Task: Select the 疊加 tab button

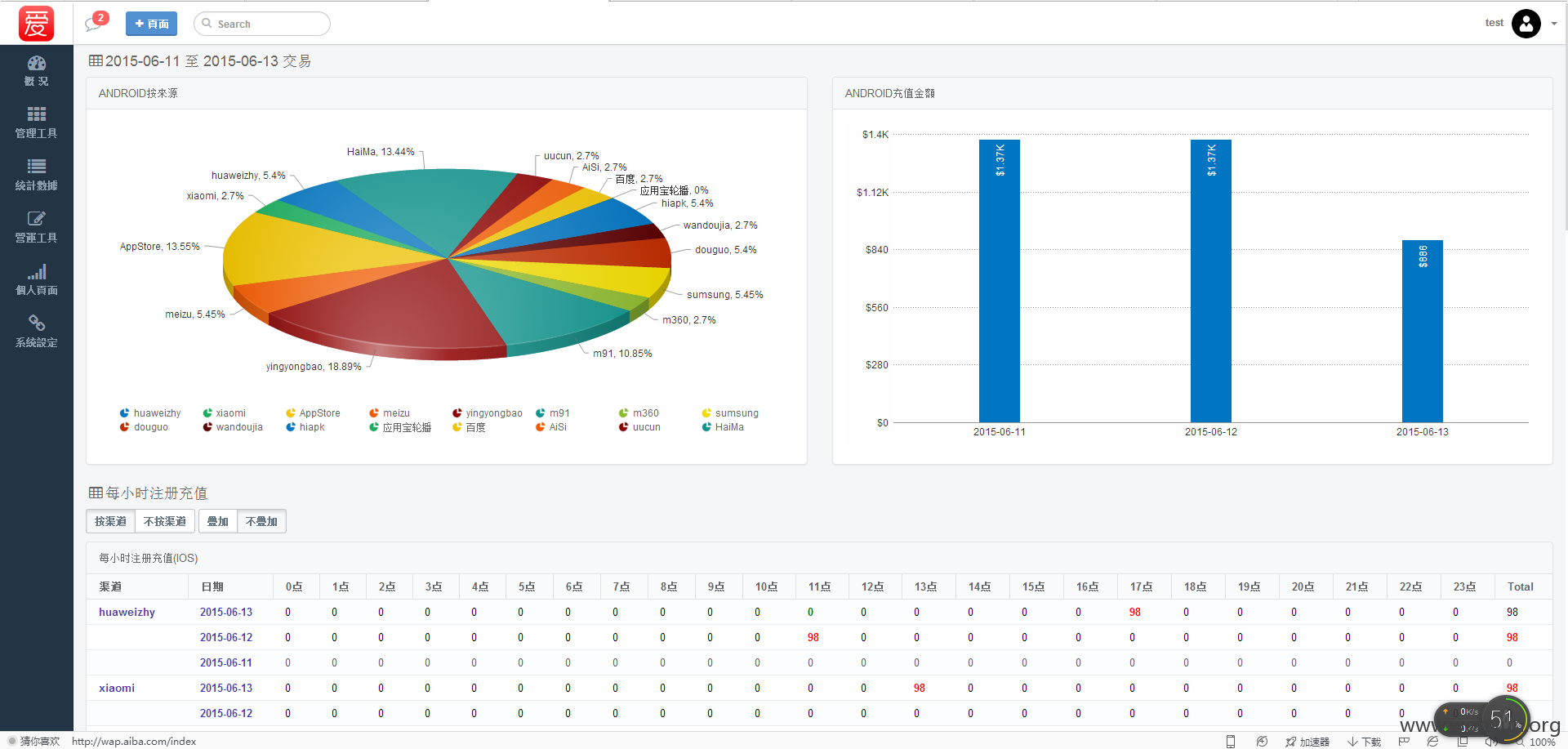Action: point(217,521)
